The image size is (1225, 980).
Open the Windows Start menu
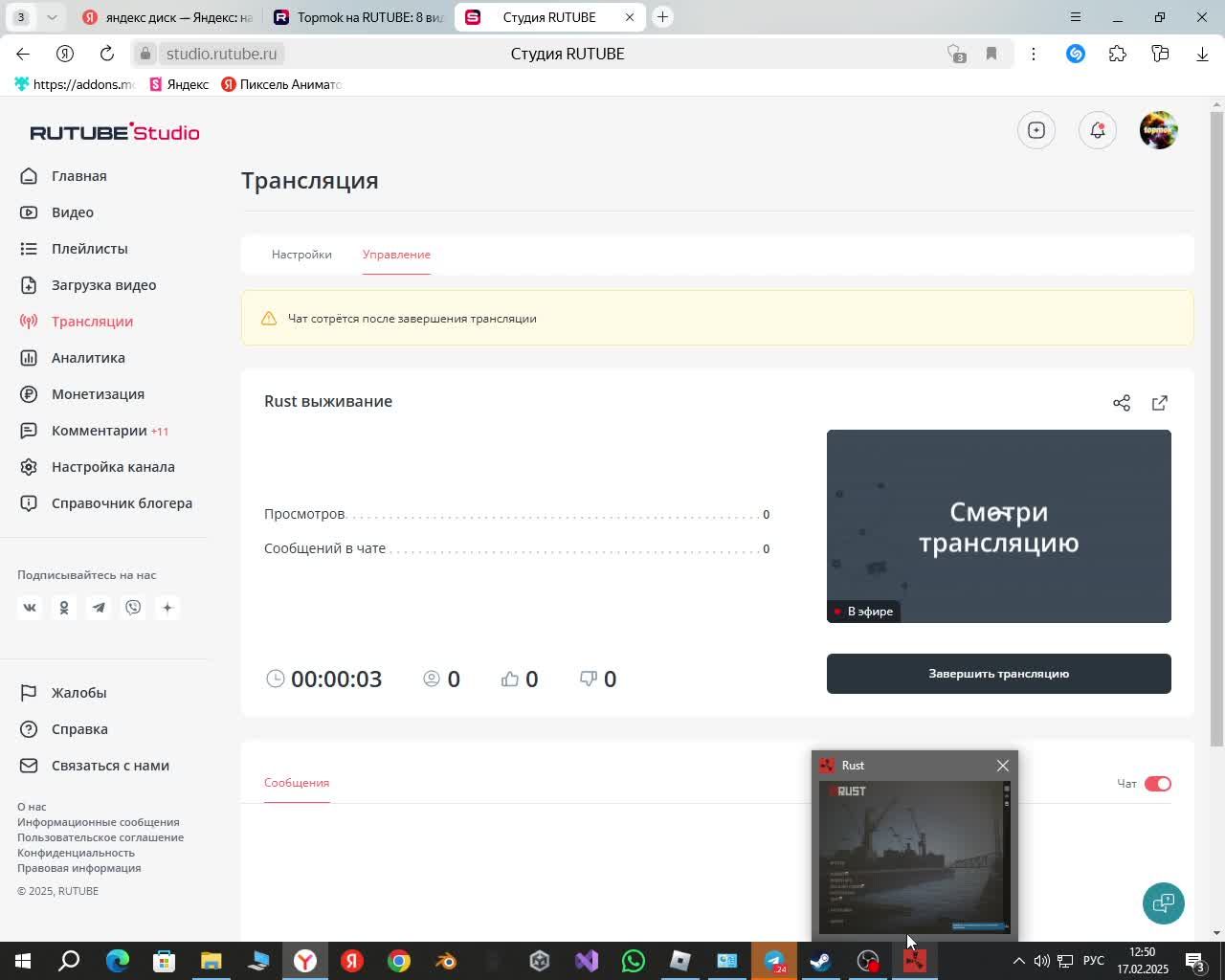point(21,961)
